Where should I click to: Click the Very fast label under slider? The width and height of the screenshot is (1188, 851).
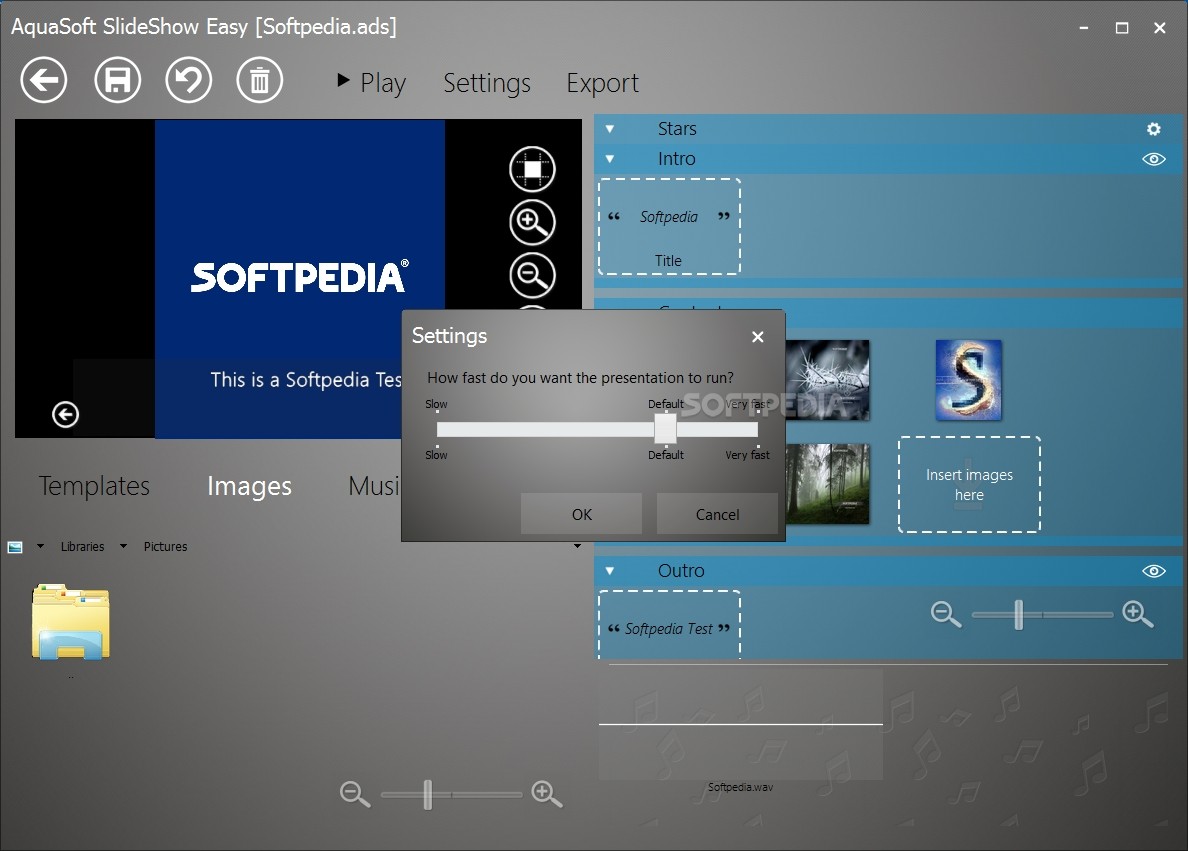pyautogui.click(x=747, y=455)
